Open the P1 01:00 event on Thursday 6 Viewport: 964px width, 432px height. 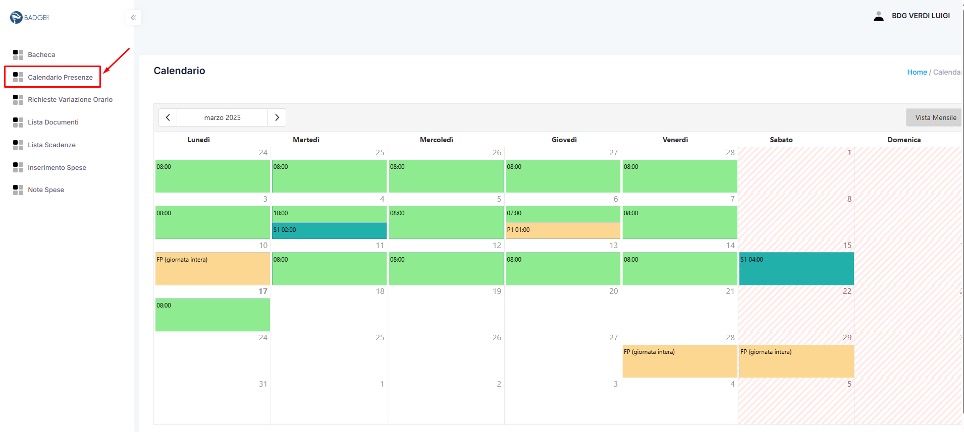(562, 230)
